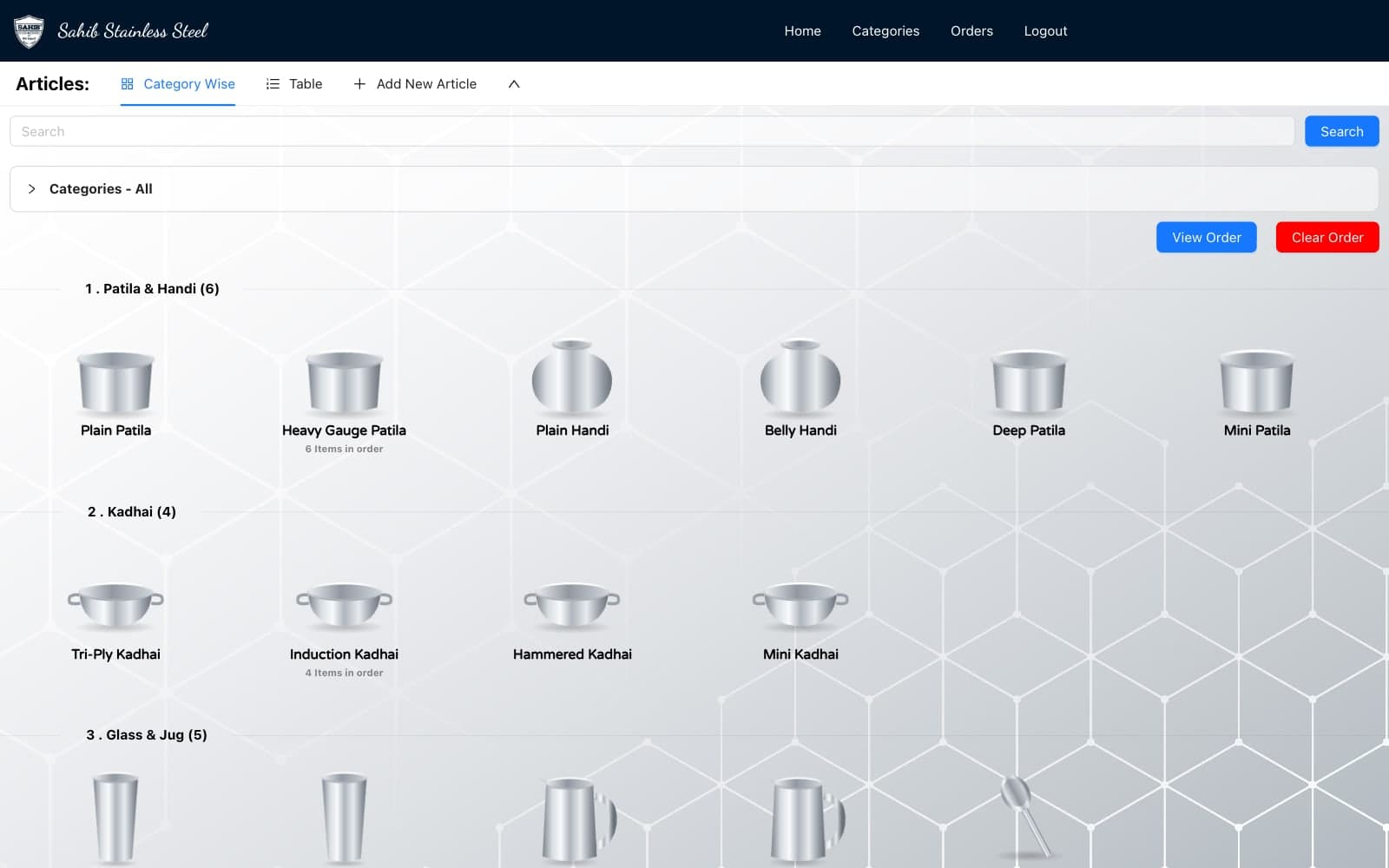This screenshot has width=1389, height=868.
Task: Click the blue Search button
Action: 1341,132
